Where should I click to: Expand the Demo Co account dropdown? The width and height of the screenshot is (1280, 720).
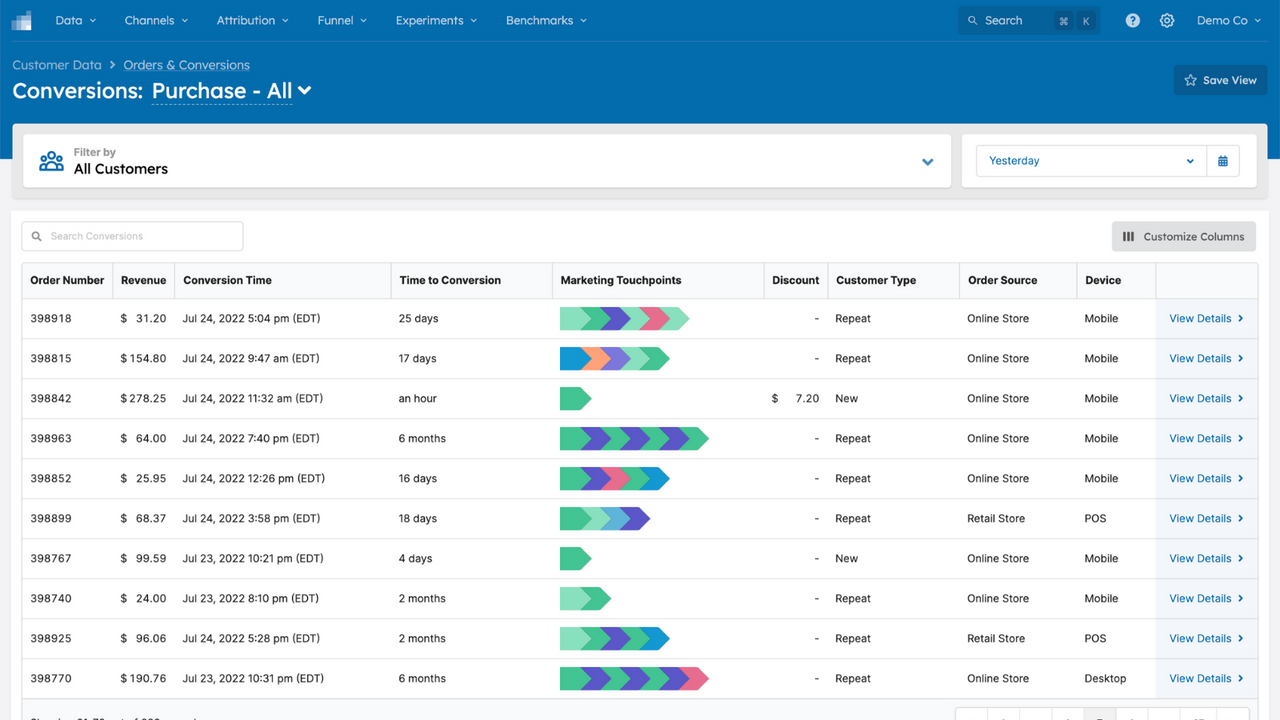pyautogui.click(x=1228, y=20)
